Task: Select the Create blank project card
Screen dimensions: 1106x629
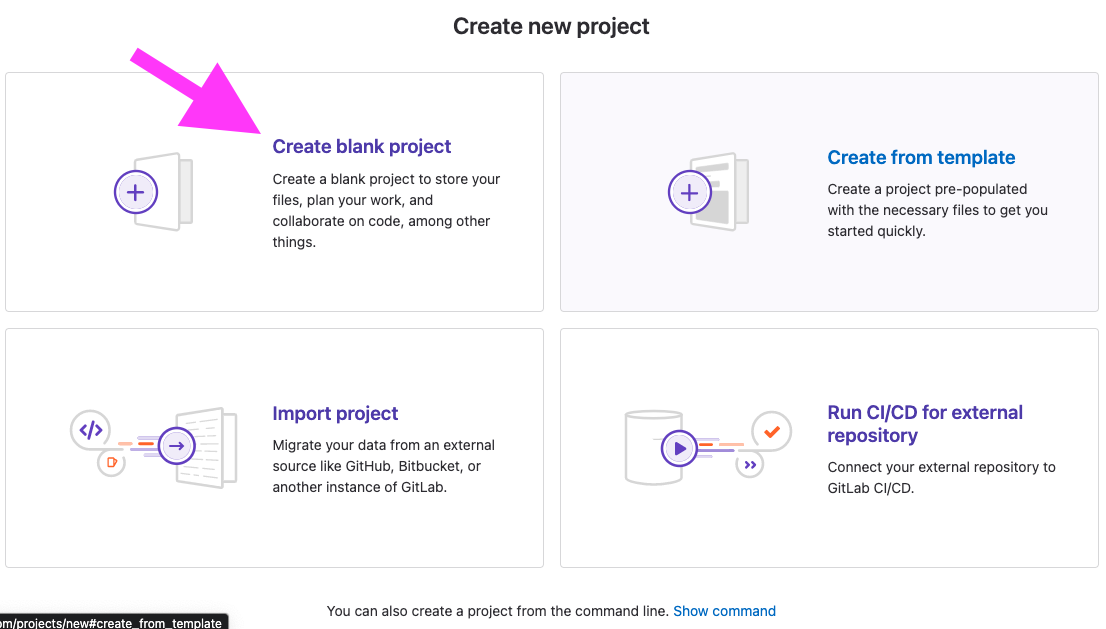Action: tap(274, 191)
